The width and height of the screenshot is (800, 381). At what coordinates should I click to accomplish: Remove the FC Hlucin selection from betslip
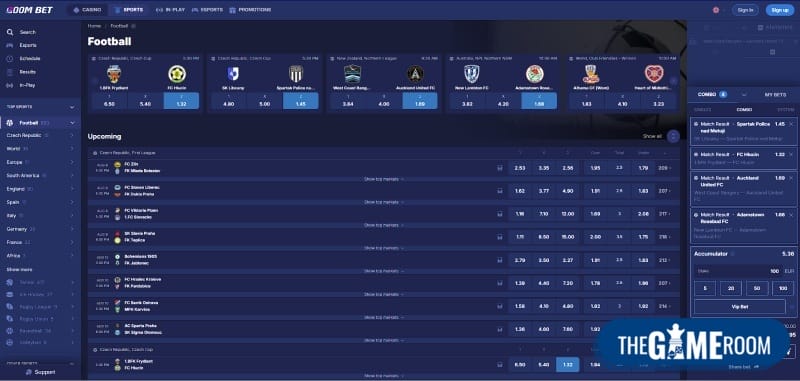click(x=791, y=154)
